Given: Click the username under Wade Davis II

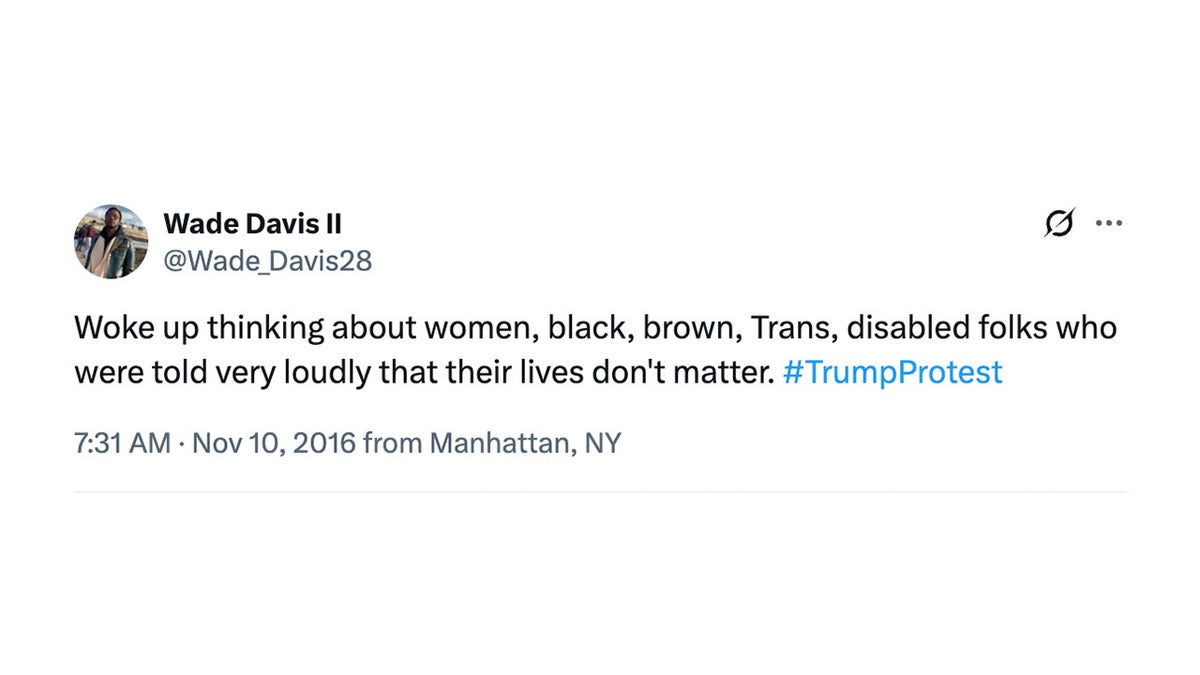Looking at the screenshot, I should [x=267, y=261].
